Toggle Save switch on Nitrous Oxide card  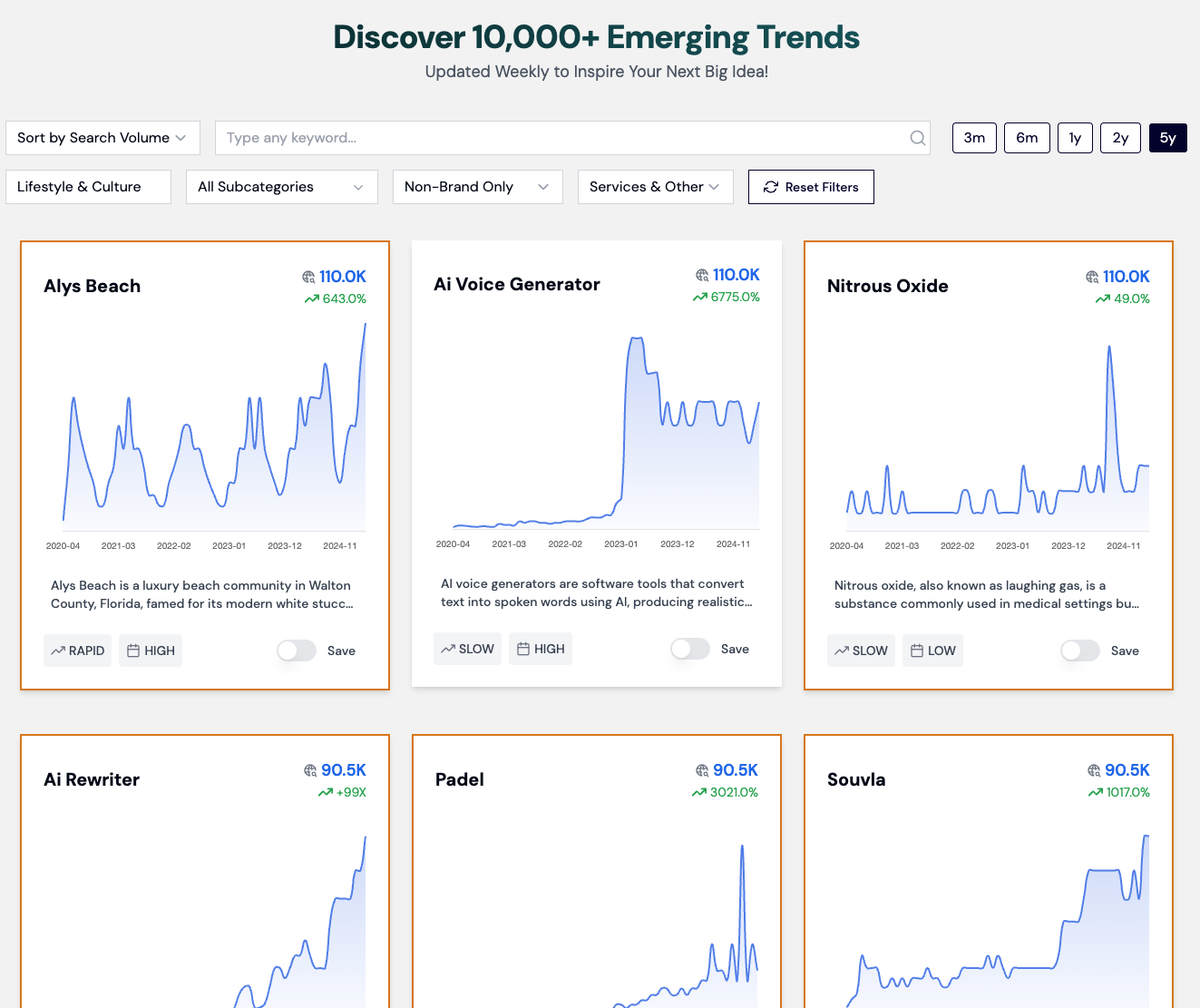(x=1080, y=651)
